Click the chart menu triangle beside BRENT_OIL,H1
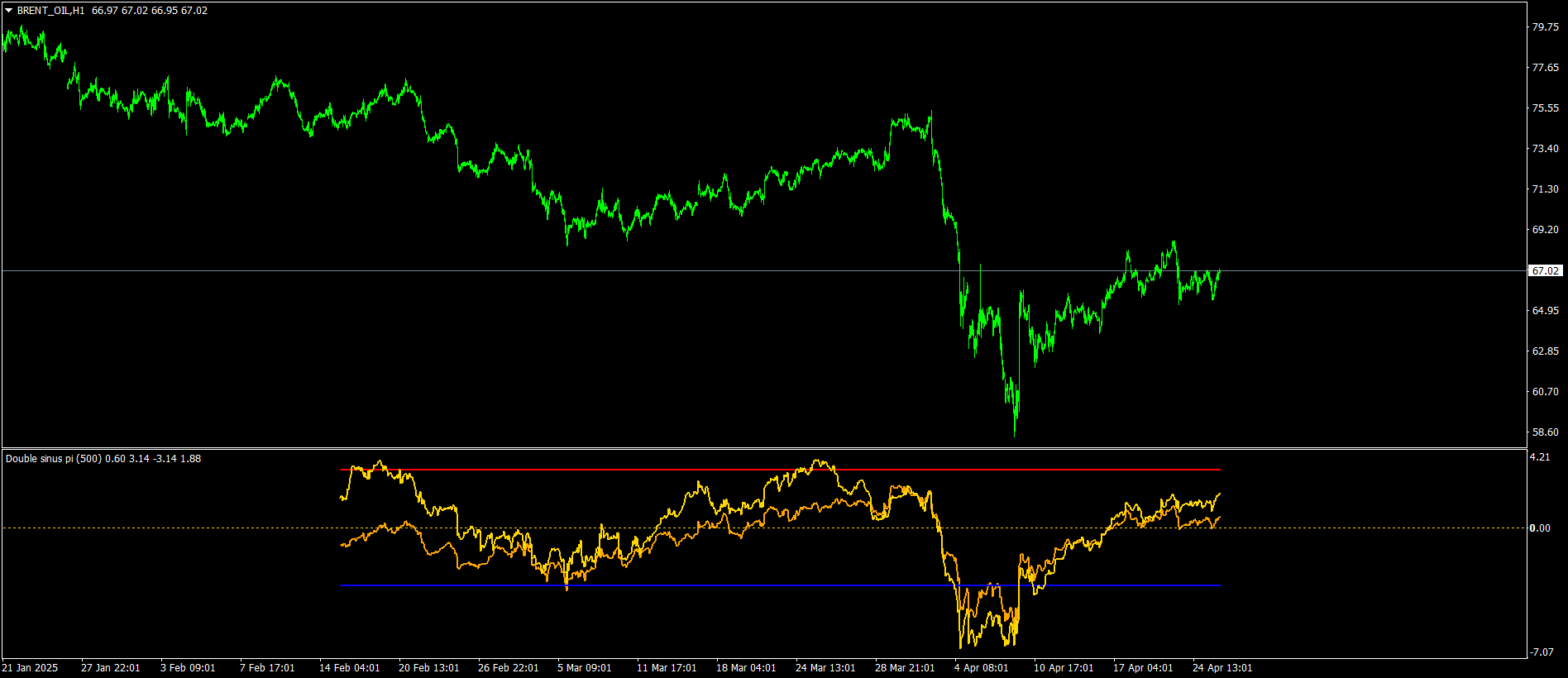1568x678 pixels. (x=8, y=11)
